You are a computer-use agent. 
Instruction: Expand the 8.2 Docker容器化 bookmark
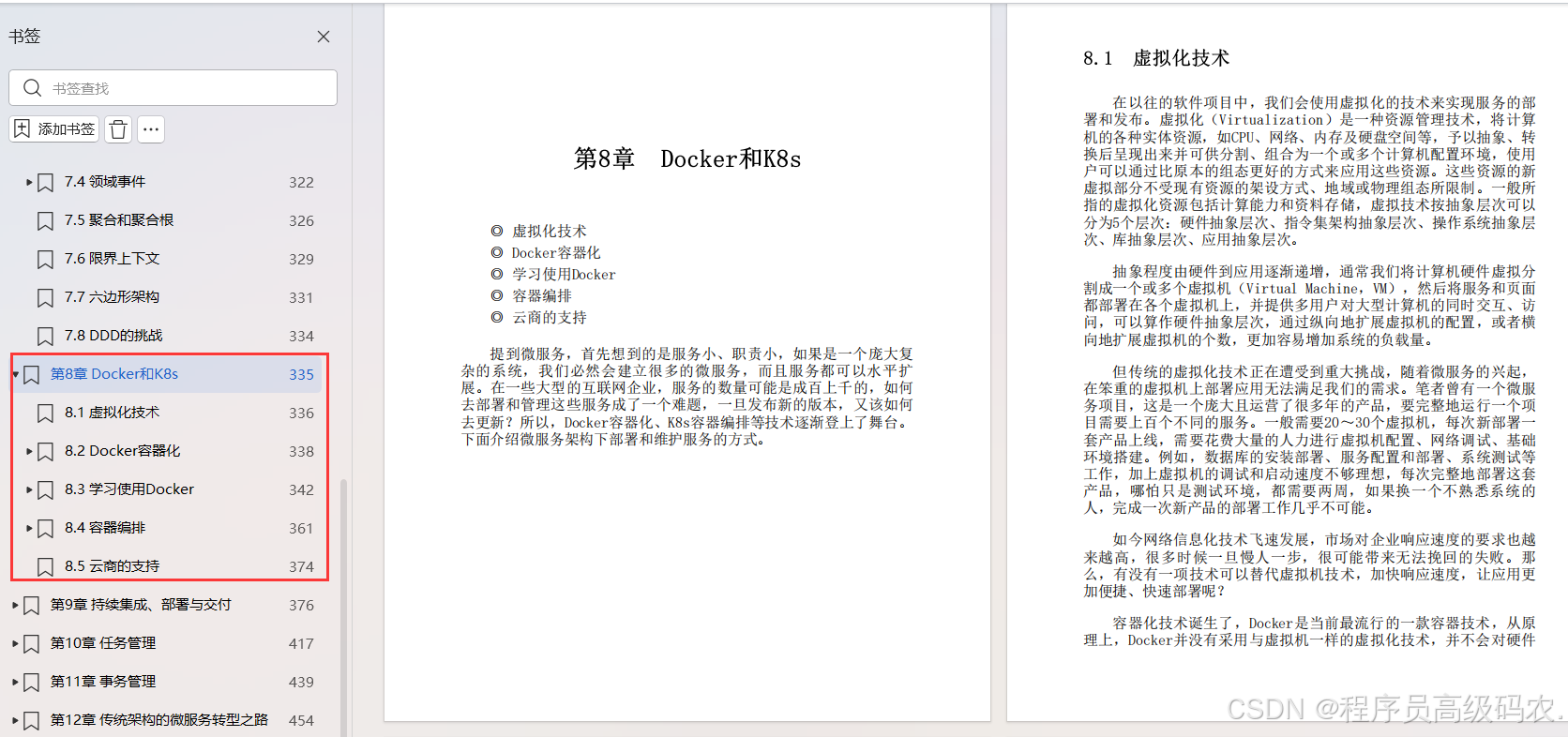tap(29, 451)
